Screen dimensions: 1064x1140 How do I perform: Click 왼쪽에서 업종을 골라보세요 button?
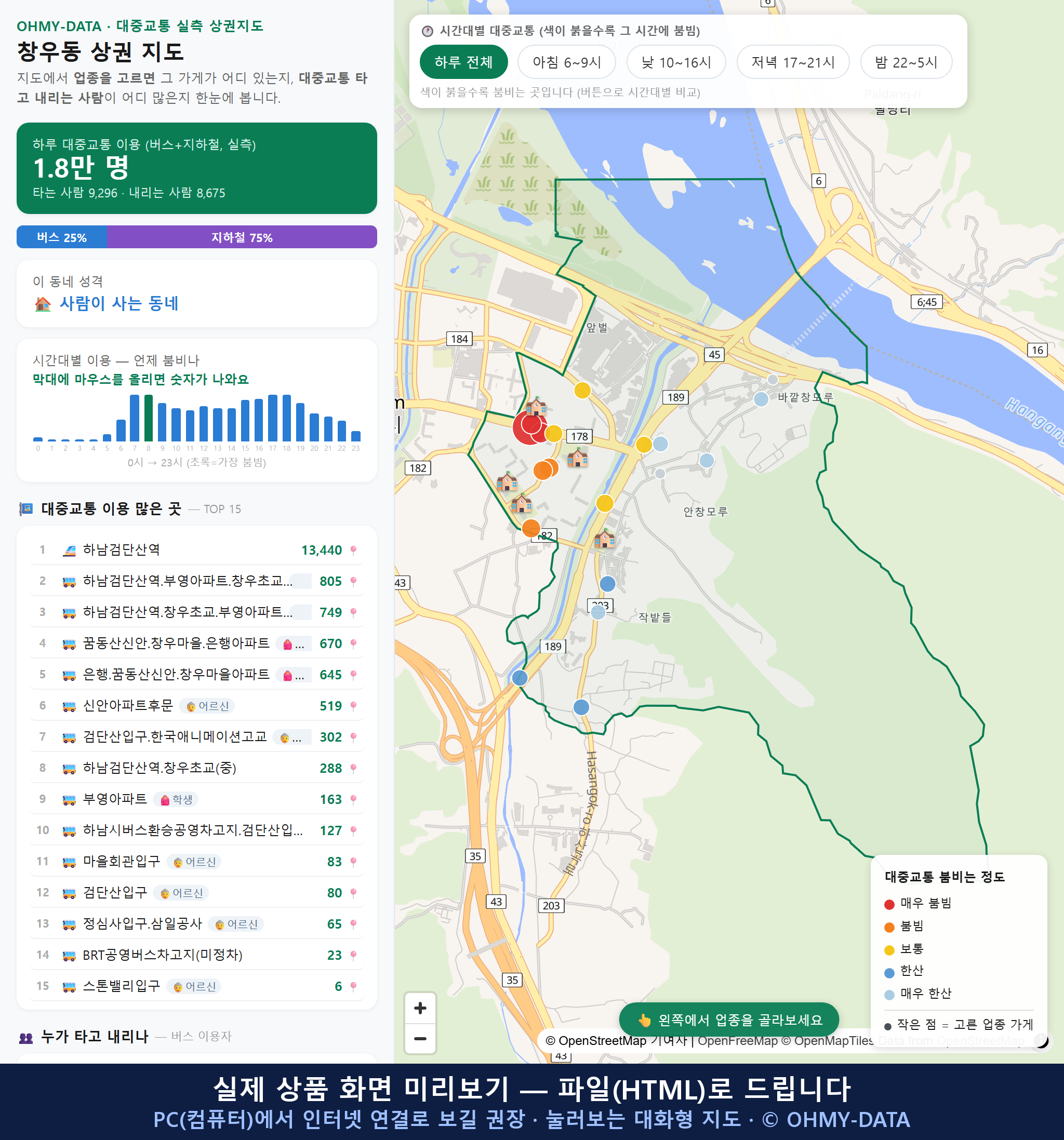[x=728, y=1020]
